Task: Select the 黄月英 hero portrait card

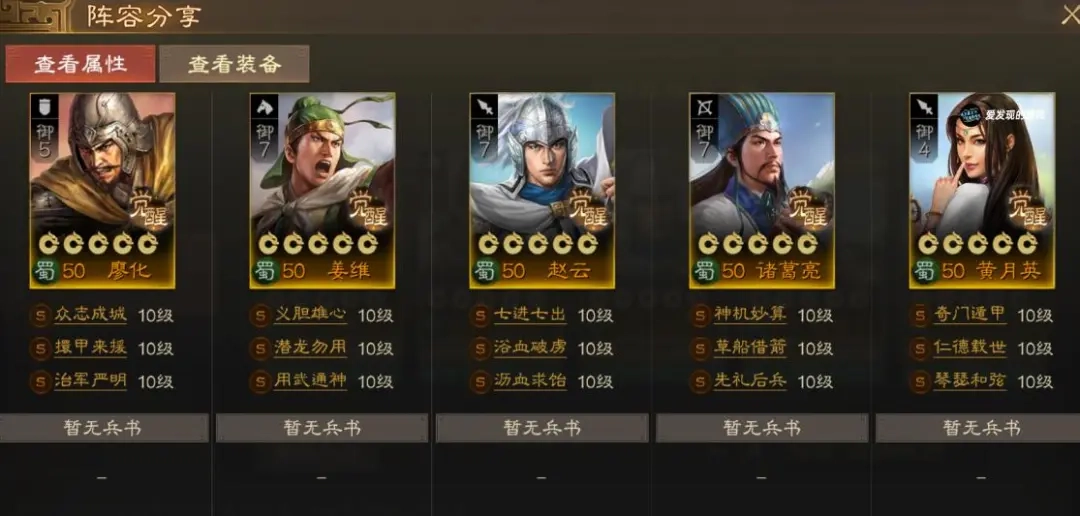Action: [x=982, y=191]
